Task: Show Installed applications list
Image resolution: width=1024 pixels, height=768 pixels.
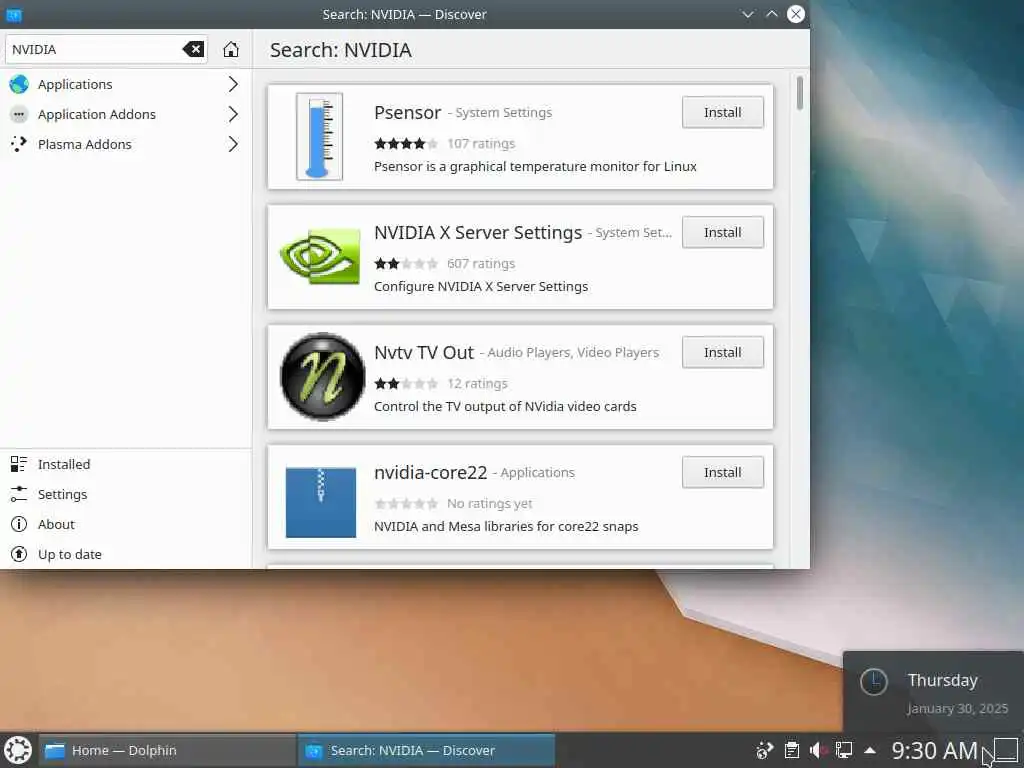Action: 125,464
